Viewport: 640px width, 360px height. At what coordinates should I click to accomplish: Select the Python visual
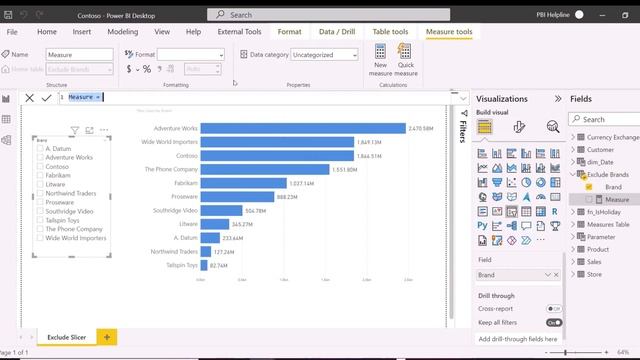tap(482, 226)
